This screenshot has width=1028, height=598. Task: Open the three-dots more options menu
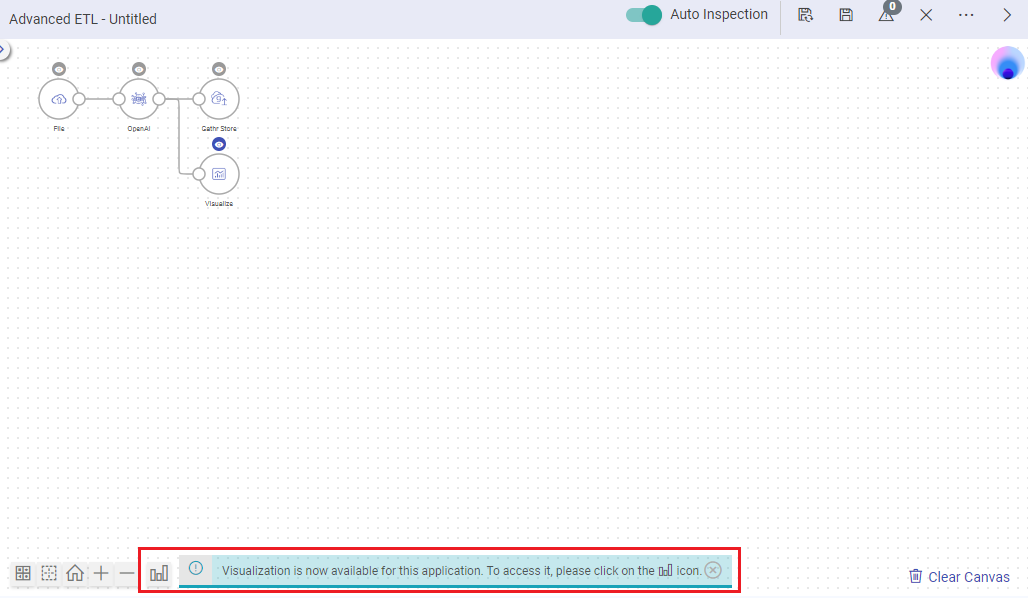pyautogui.click(x=966, y=15)
